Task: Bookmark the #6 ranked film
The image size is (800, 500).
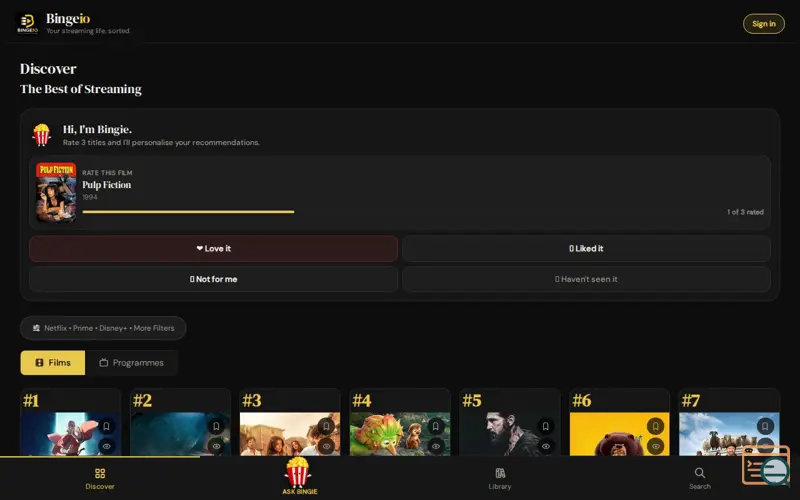Action: tap(656, 426)
